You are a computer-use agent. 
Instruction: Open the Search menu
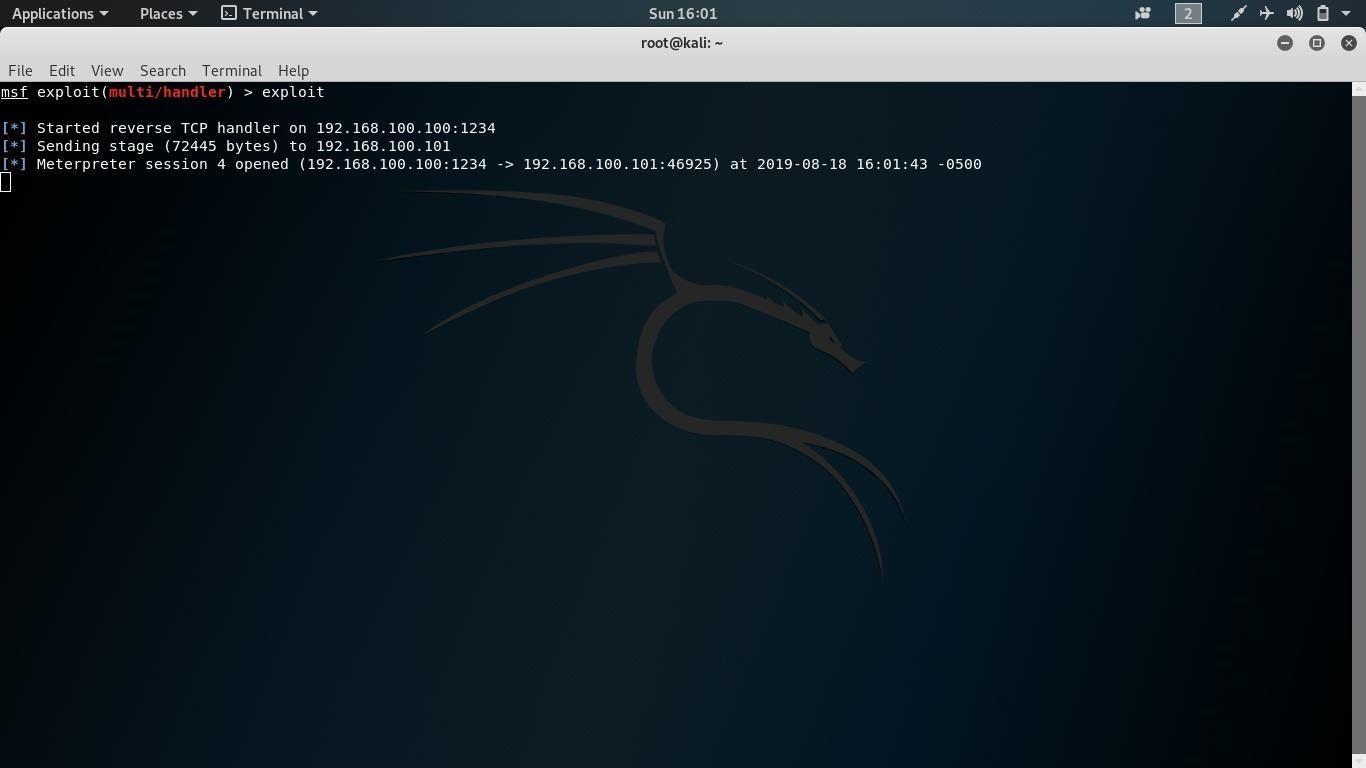pos(163,71)
